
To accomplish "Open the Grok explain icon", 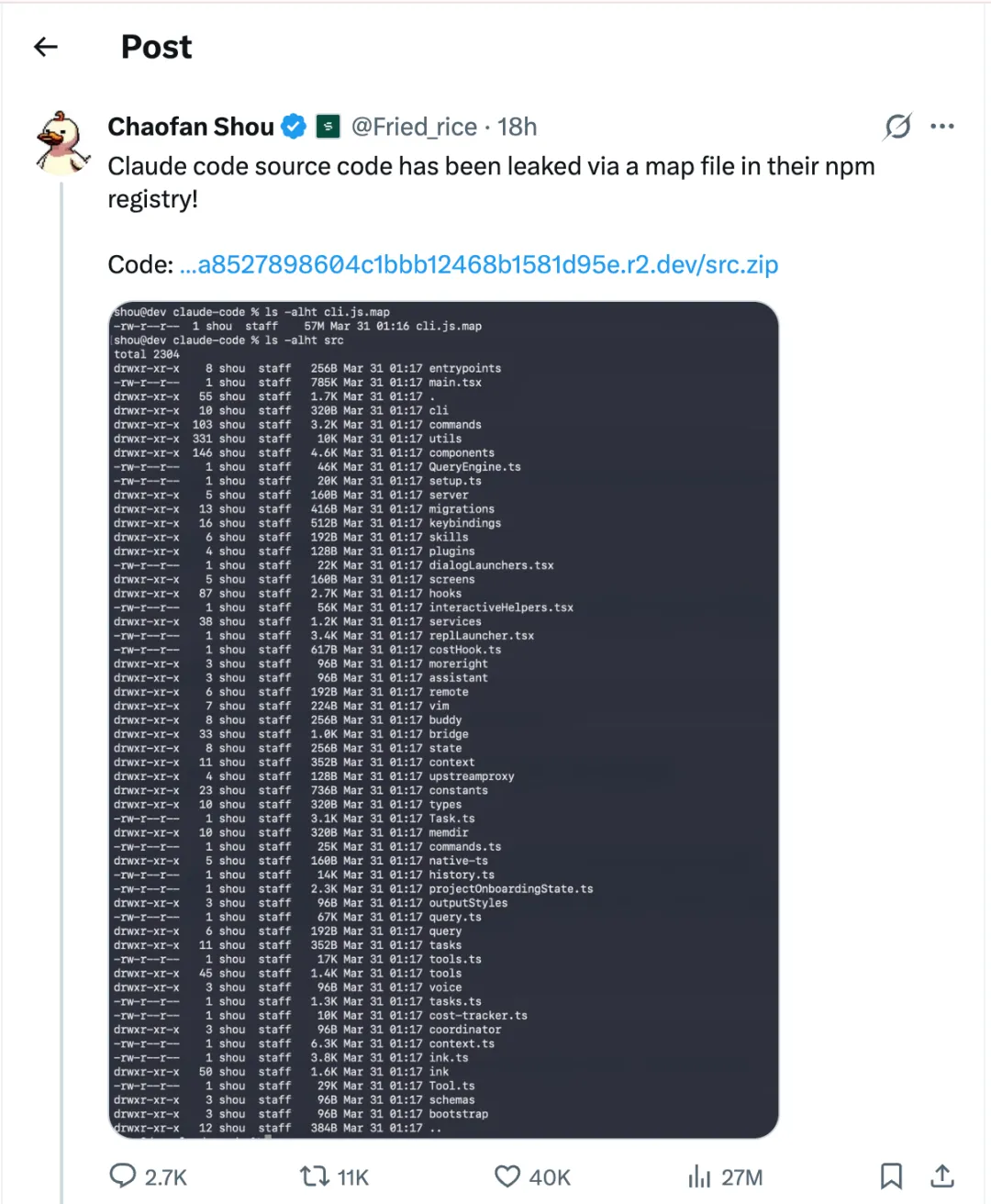I will point(896,127).
